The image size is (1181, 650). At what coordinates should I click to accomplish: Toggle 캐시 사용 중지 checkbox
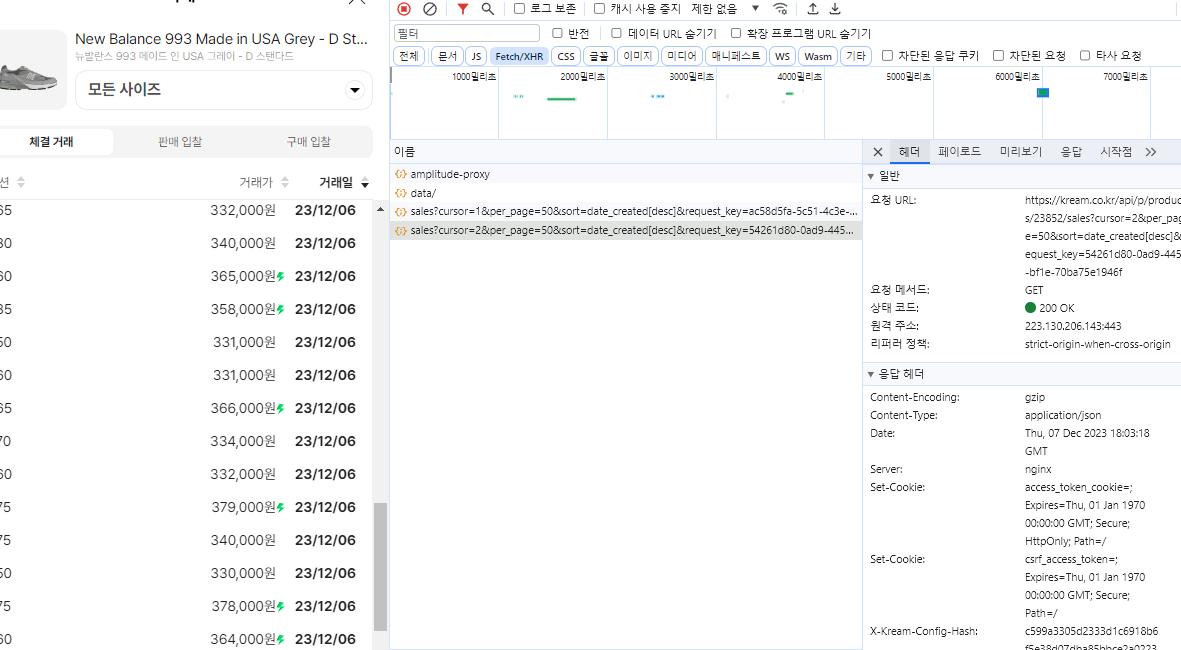point(600,9)
